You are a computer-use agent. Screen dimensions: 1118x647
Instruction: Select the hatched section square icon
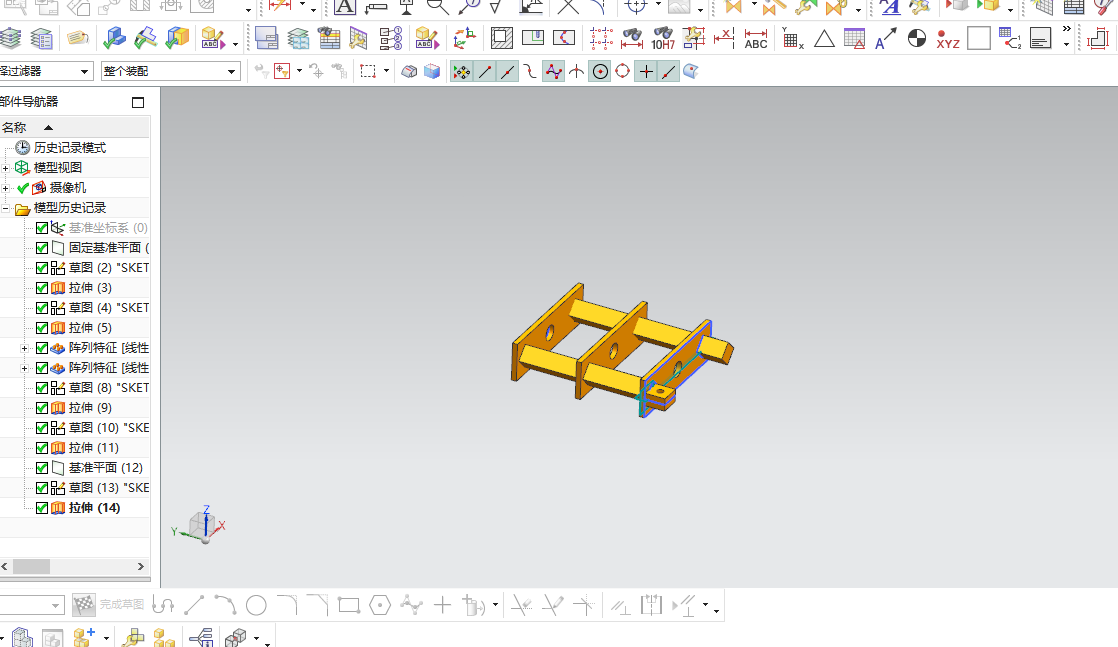coord(502,38)
